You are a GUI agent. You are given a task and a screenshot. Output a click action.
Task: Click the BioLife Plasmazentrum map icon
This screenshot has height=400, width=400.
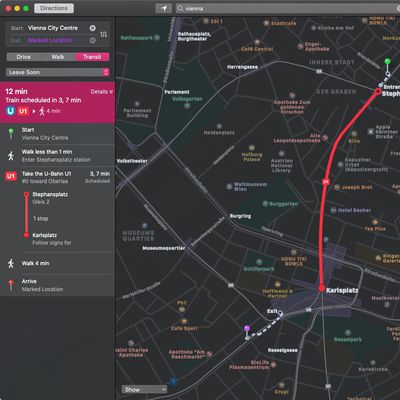(x=273, y=365)
